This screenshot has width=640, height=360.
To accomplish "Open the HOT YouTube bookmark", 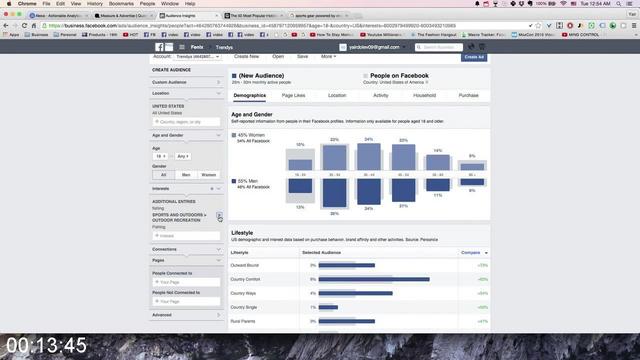I will tap(131, 35).
